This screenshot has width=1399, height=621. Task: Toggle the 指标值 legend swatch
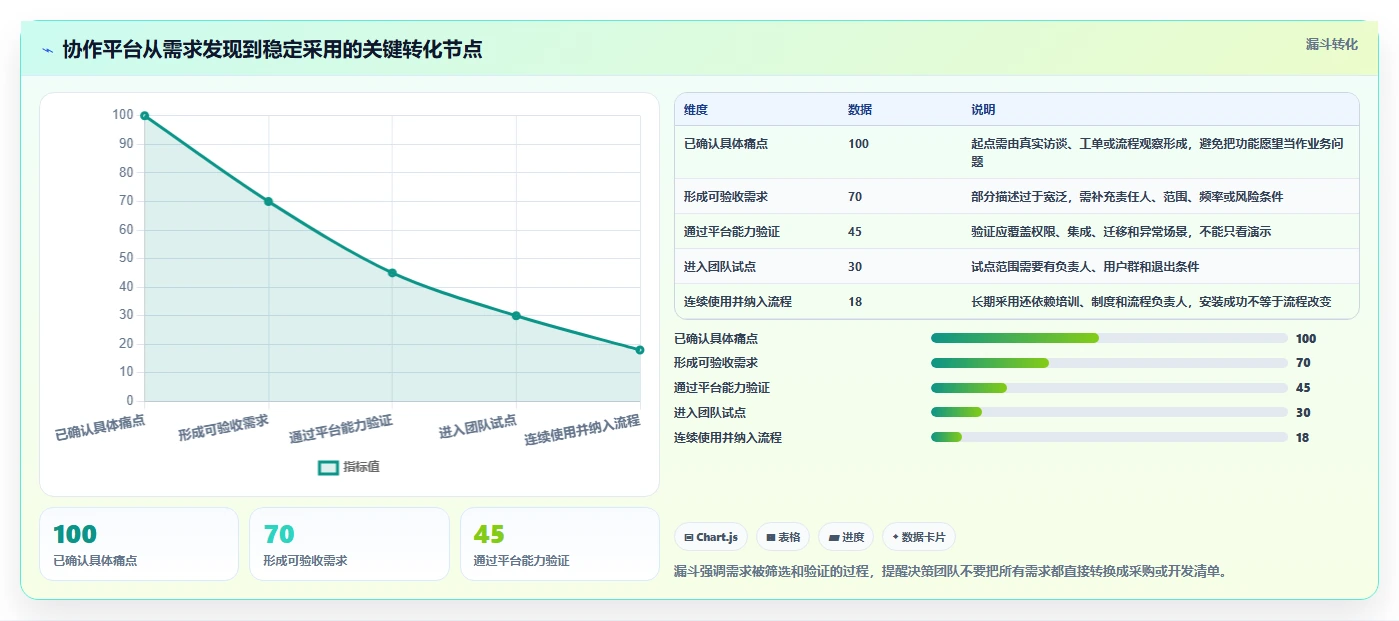coord(329,467)
